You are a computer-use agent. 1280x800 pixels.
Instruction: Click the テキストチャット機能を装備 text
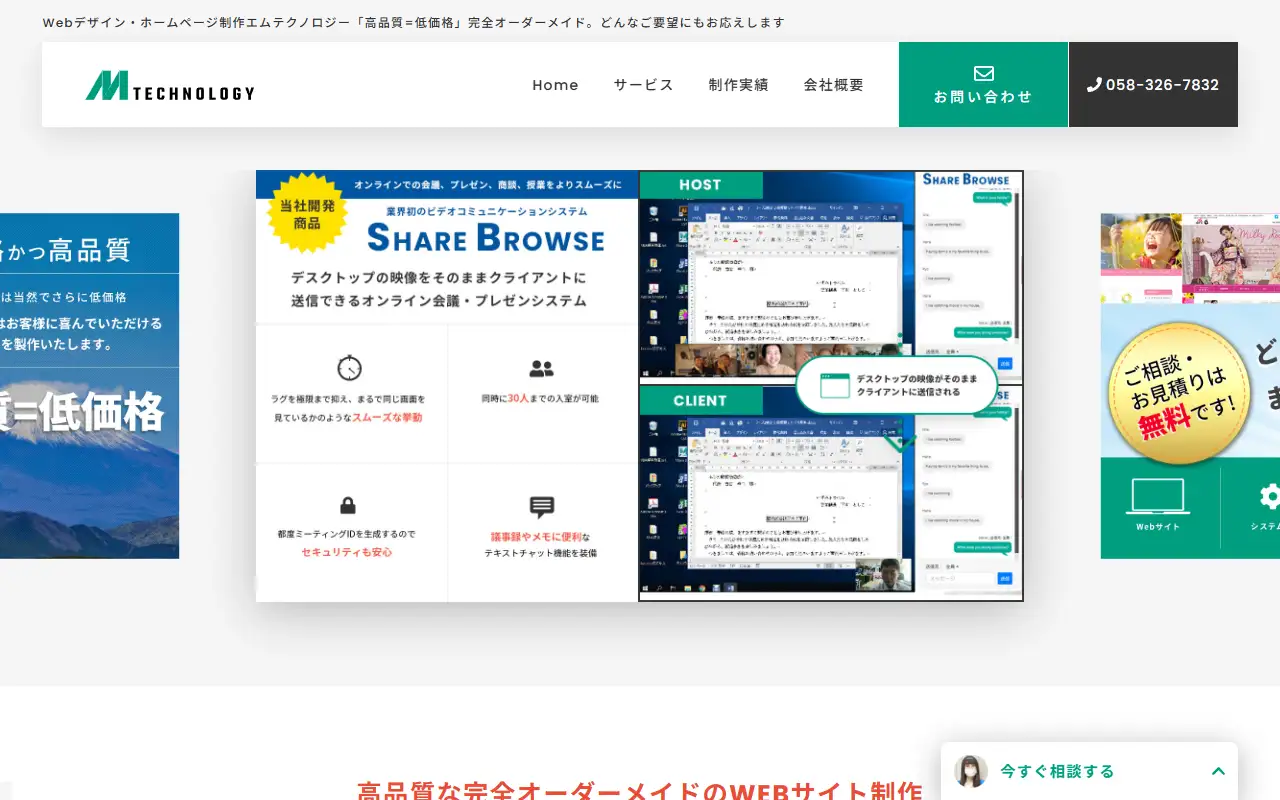541,552
